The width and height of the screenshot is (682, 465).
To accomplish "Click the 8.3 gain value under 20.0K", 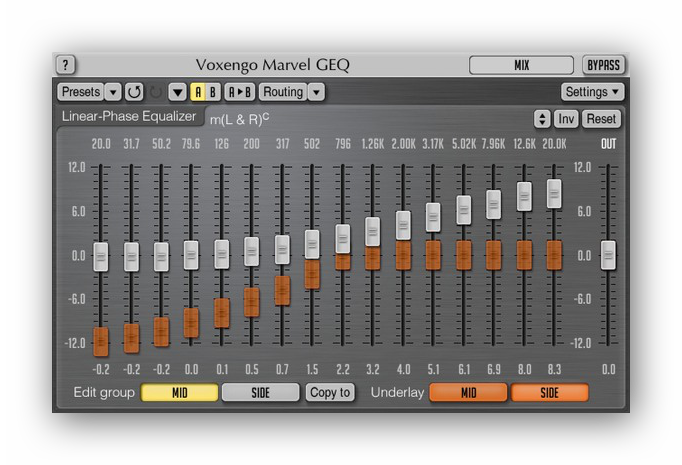I will pos(554,369).
